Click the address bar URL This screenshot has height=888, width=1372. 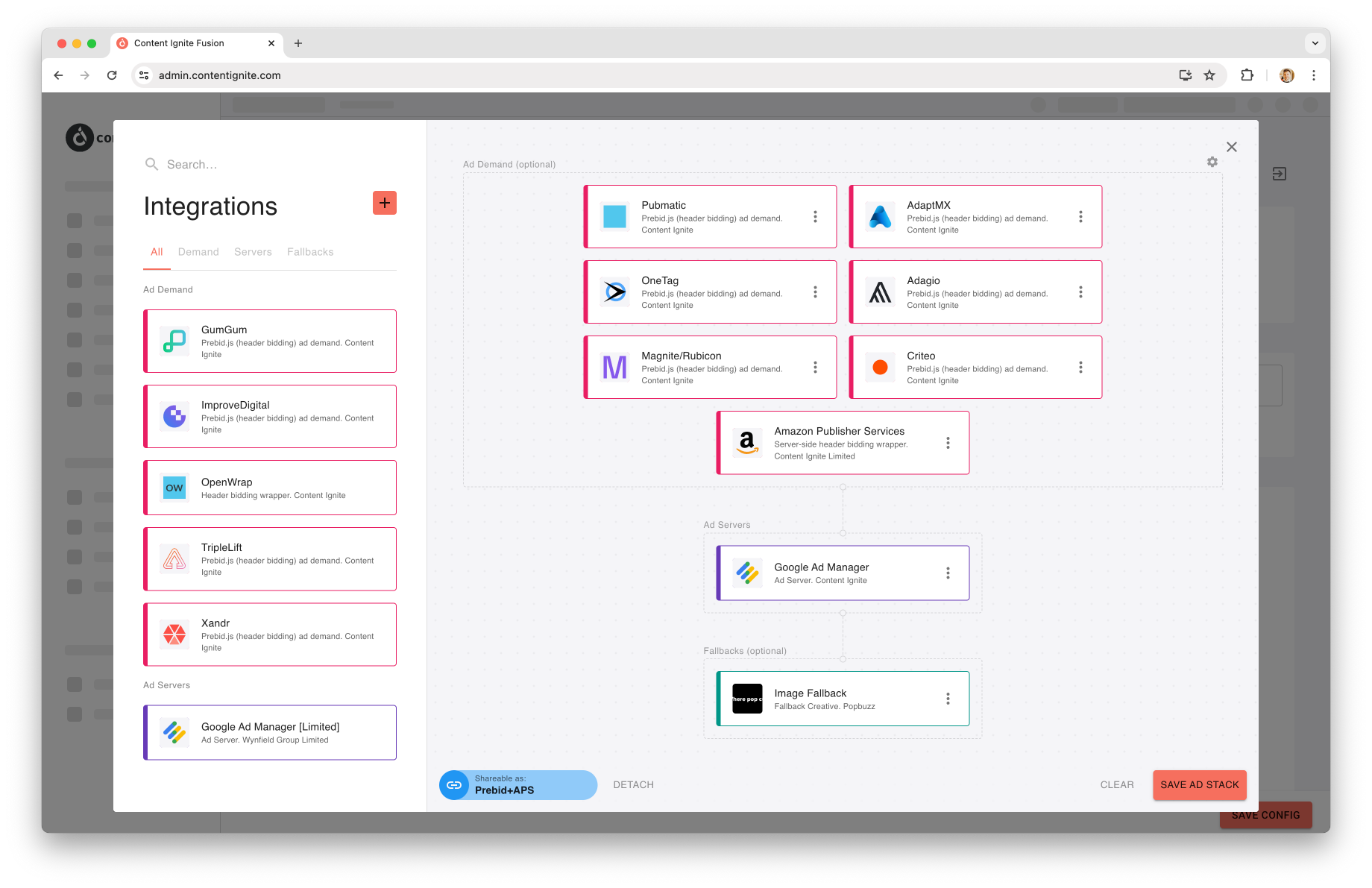point(220,75)
